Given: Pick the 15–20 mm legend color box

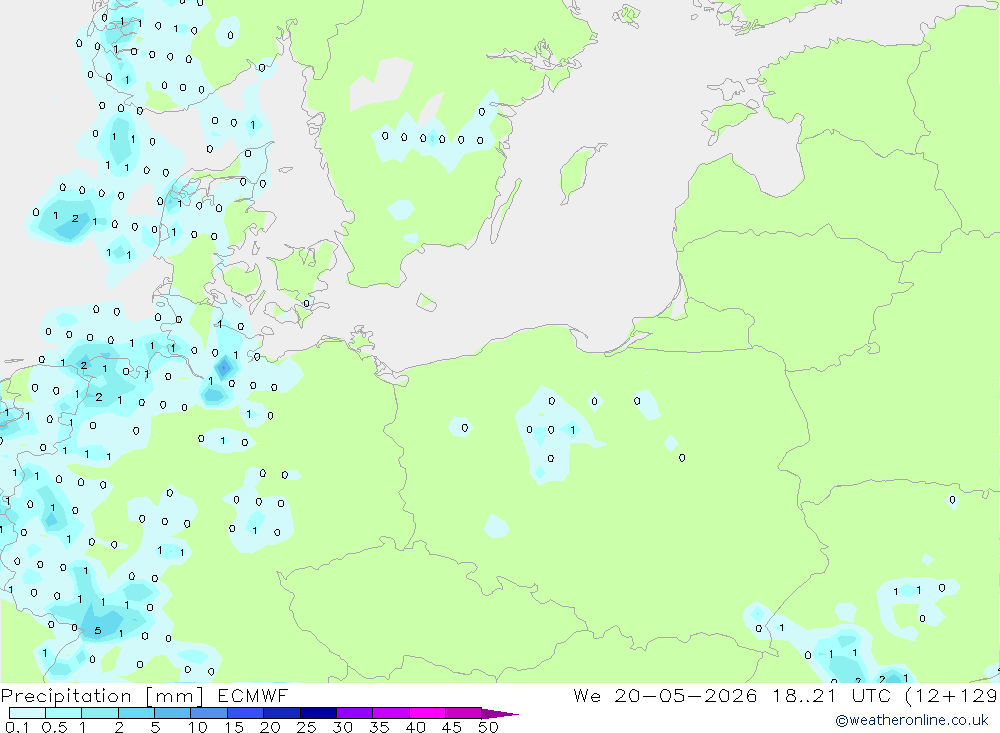Looking at the screenshot, I should point(245,713).
